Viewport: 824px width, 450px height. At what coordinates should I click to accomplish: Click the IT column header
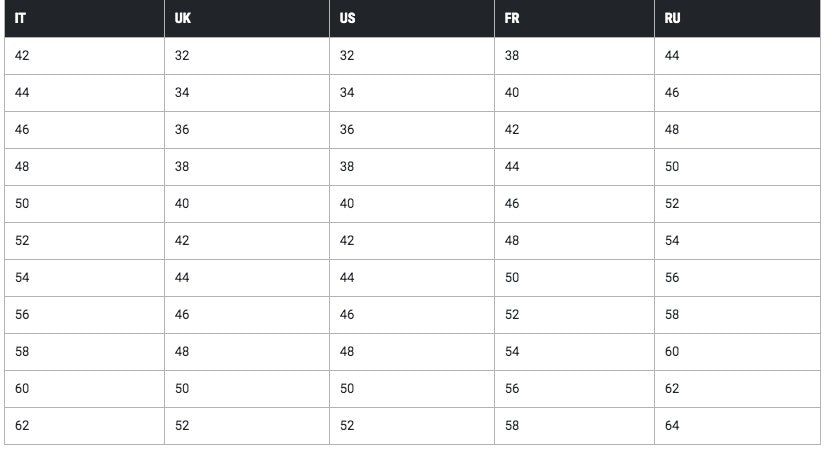point(21,18)
